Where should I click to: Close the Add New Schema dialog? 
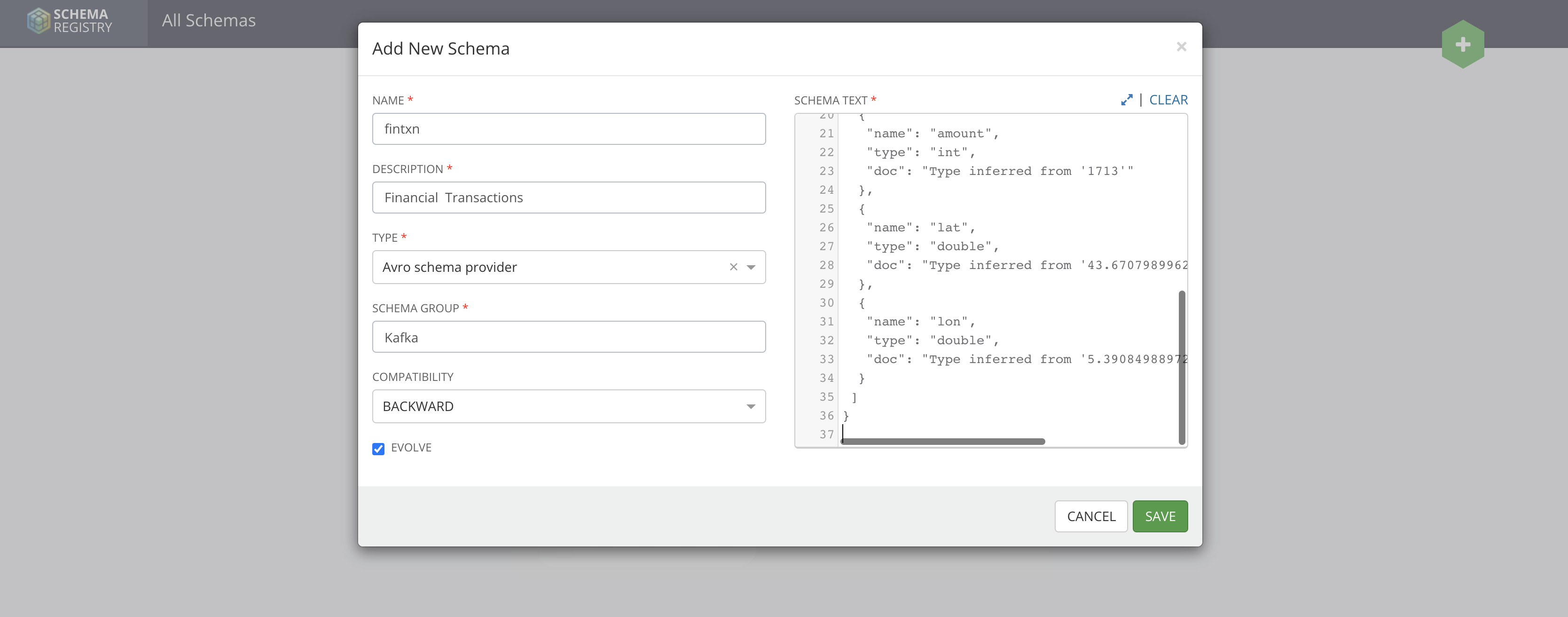point(1181,47)
